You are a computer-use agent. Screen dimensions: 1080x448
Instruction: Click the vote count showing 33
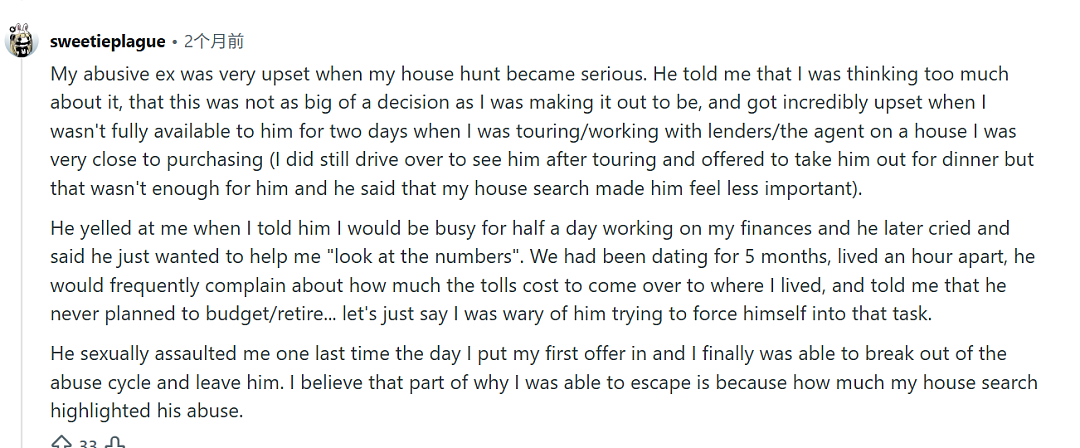pyautogui.click(x=87, y=444)
